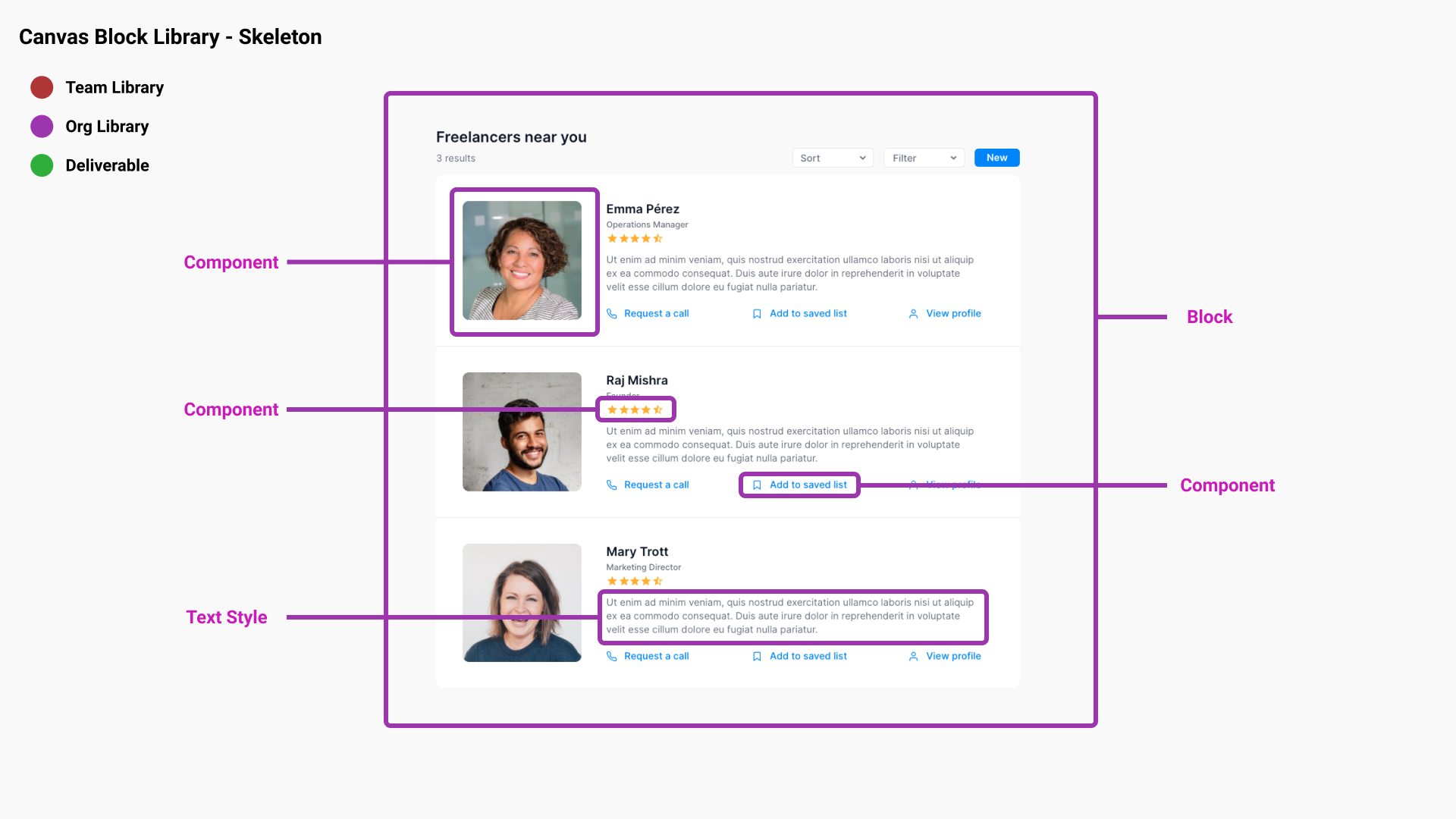The height and width of the screenshot is (819, 1456).
Task: Toggle the Org Library indicator
Action: point(41,126)
